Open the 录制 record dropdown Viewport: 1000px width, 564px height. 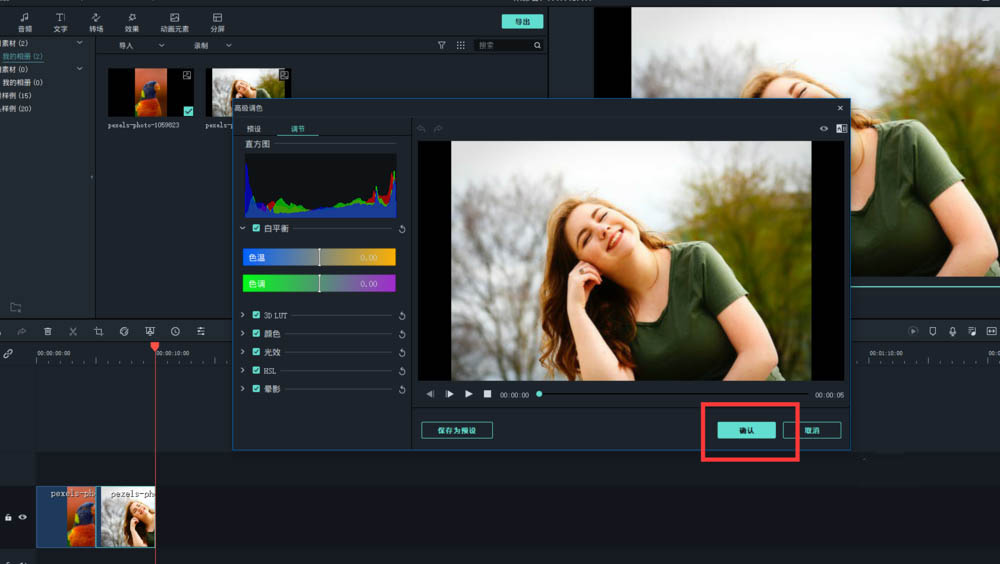(x=212, y=45)
